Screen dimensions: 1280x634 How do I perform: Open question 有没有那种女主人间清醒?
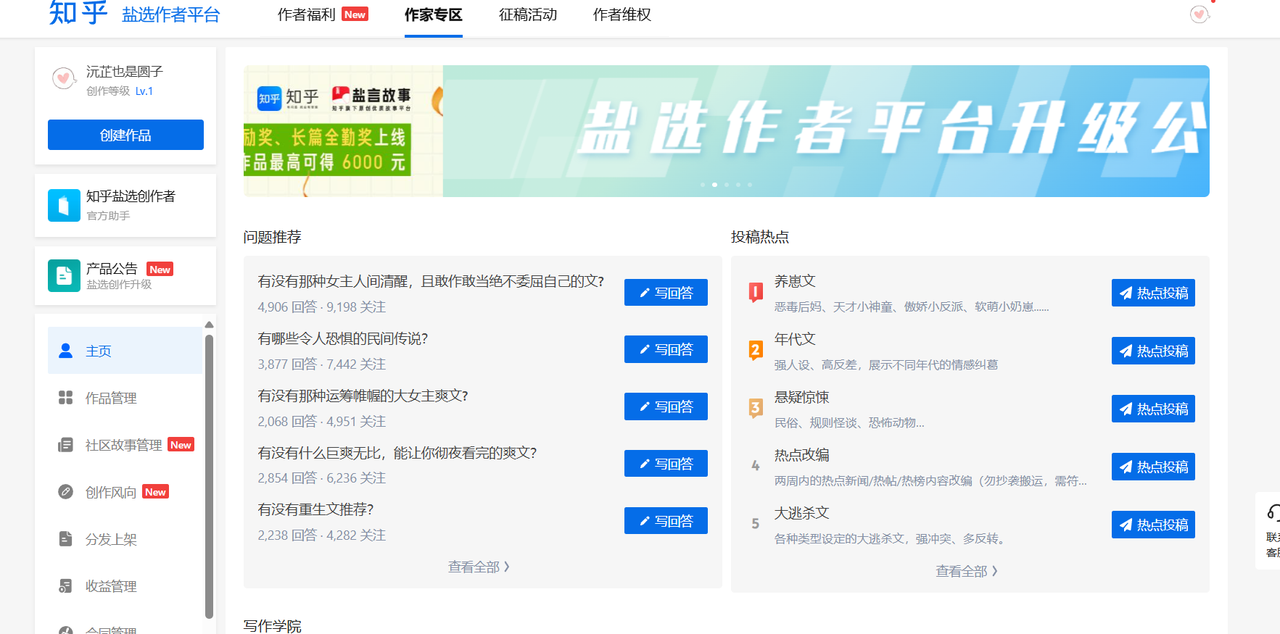(x=431, y=282)
